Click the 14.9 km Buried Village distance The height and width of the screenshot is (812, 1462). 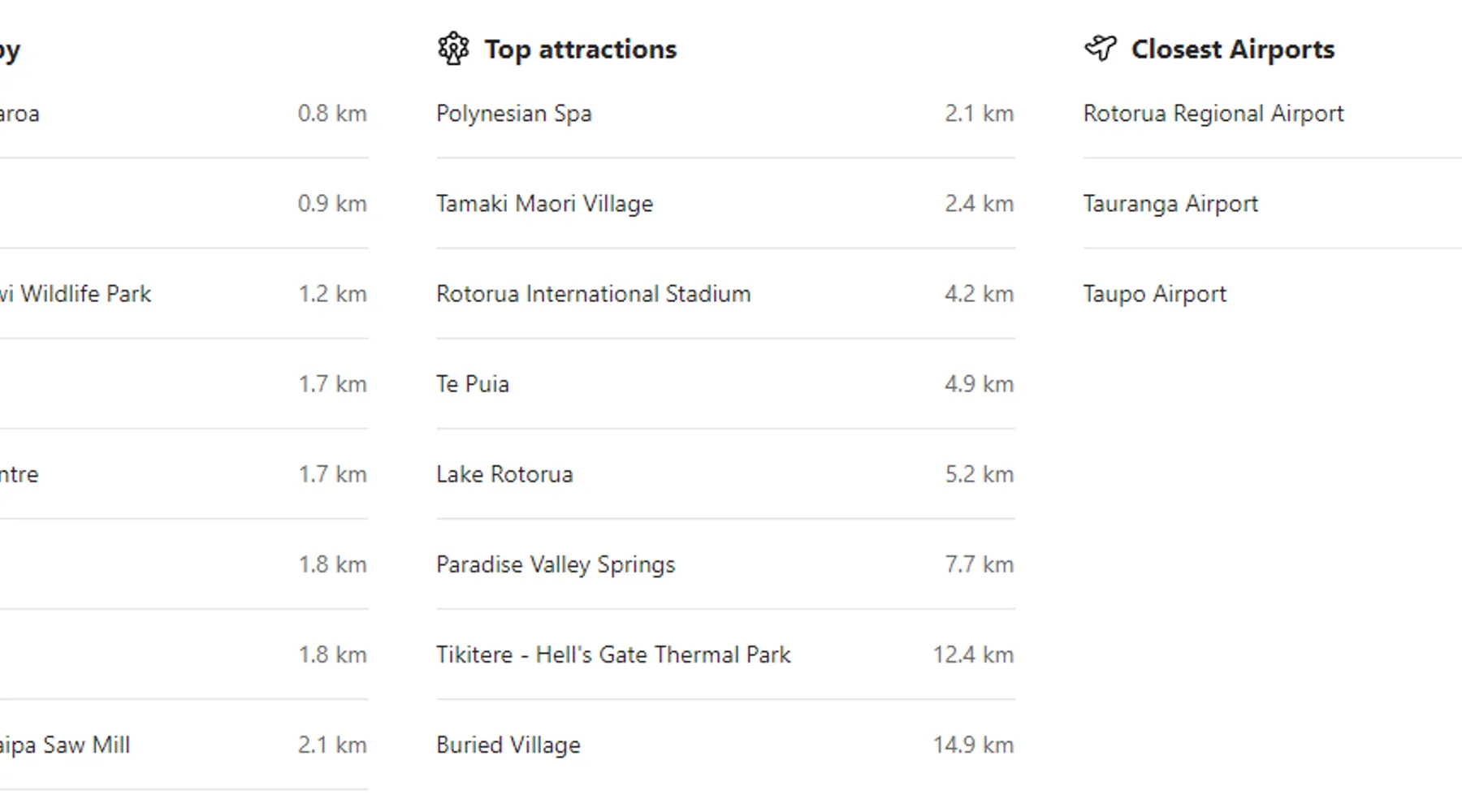pyautogui.click(x=973, y=745)
